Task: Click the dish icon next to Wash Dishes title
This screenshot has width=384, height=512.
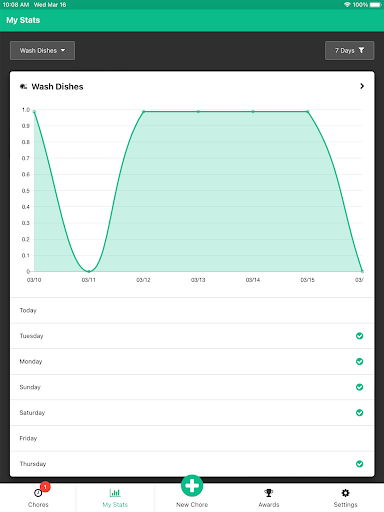Action: 23,87
